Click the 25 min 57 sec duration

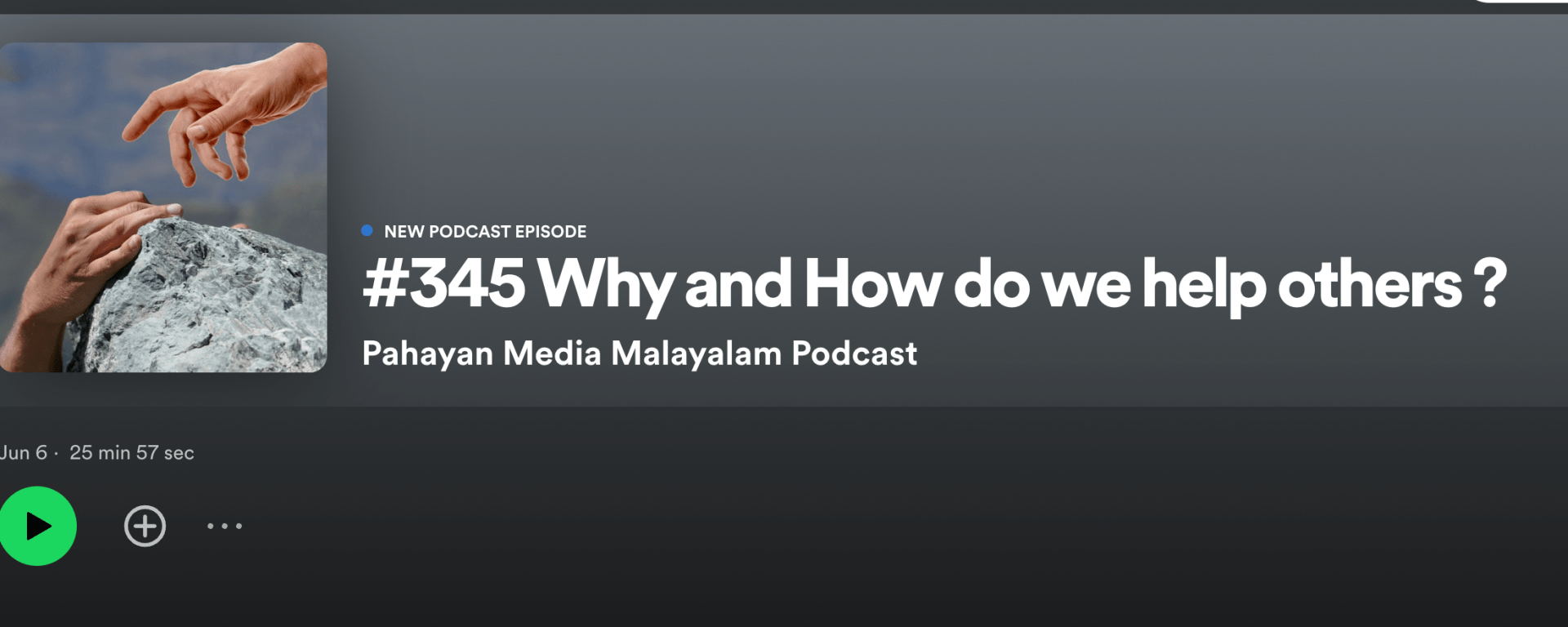(131, 453)
